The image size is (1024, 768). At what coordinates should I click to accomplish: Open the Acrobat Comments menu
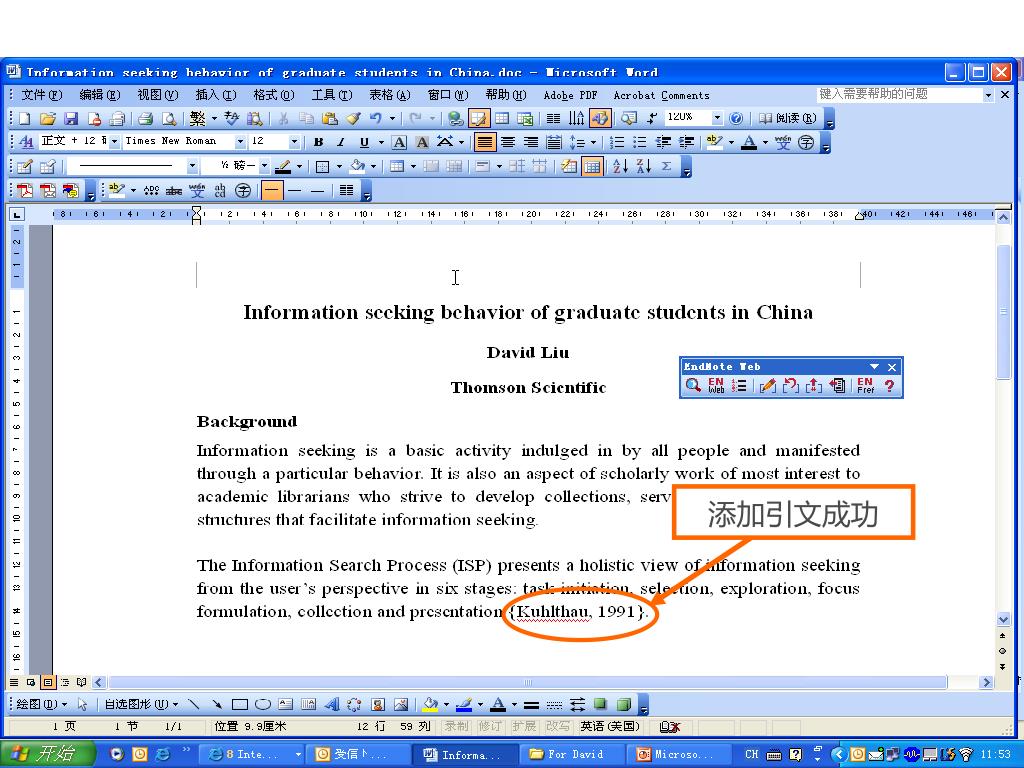tap(661, 95)
